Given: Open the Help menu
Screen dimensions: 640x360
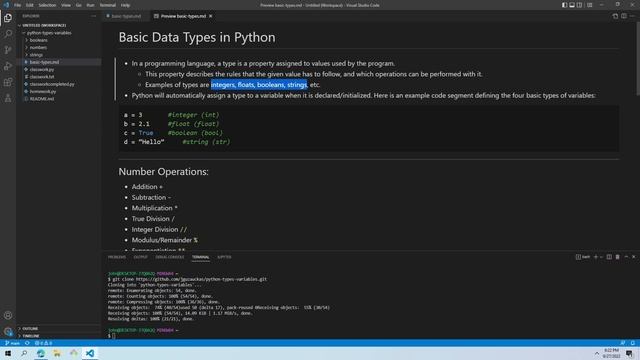Looking at the screenshot, I should pos(125,5).
